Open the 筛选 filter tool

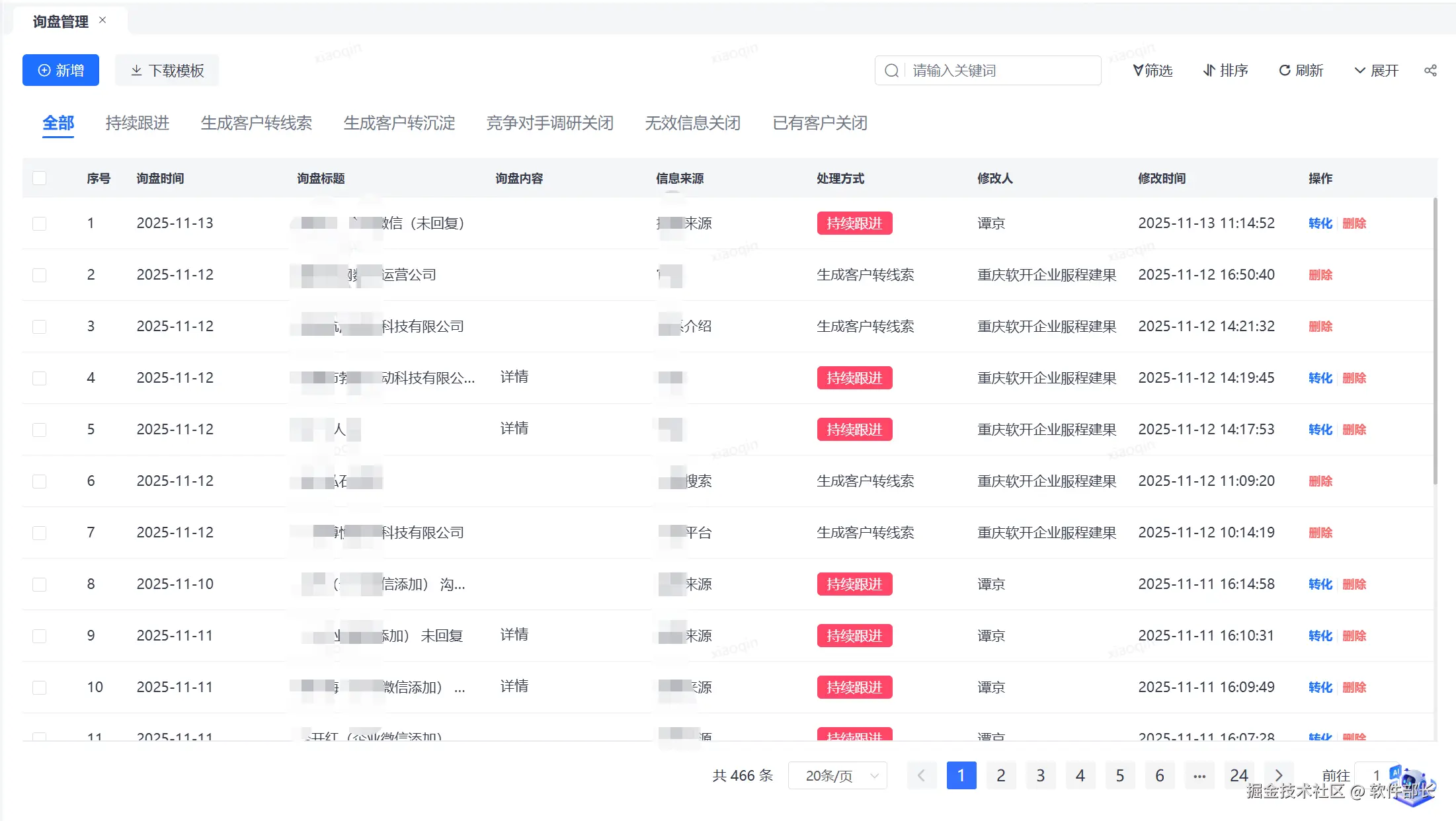pyautogui.click(x=1153, y=71)
